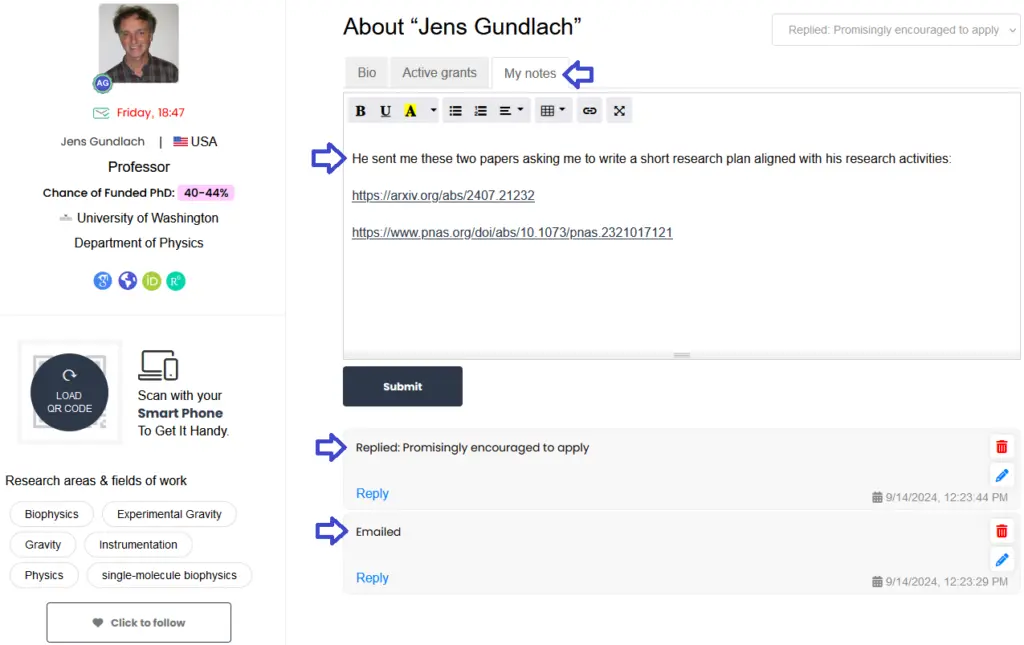The height and width of the screenshot is (645, 1024).
Task: Open the insert table dropdown
Action: pyautogui.click(x=552, y=111)
